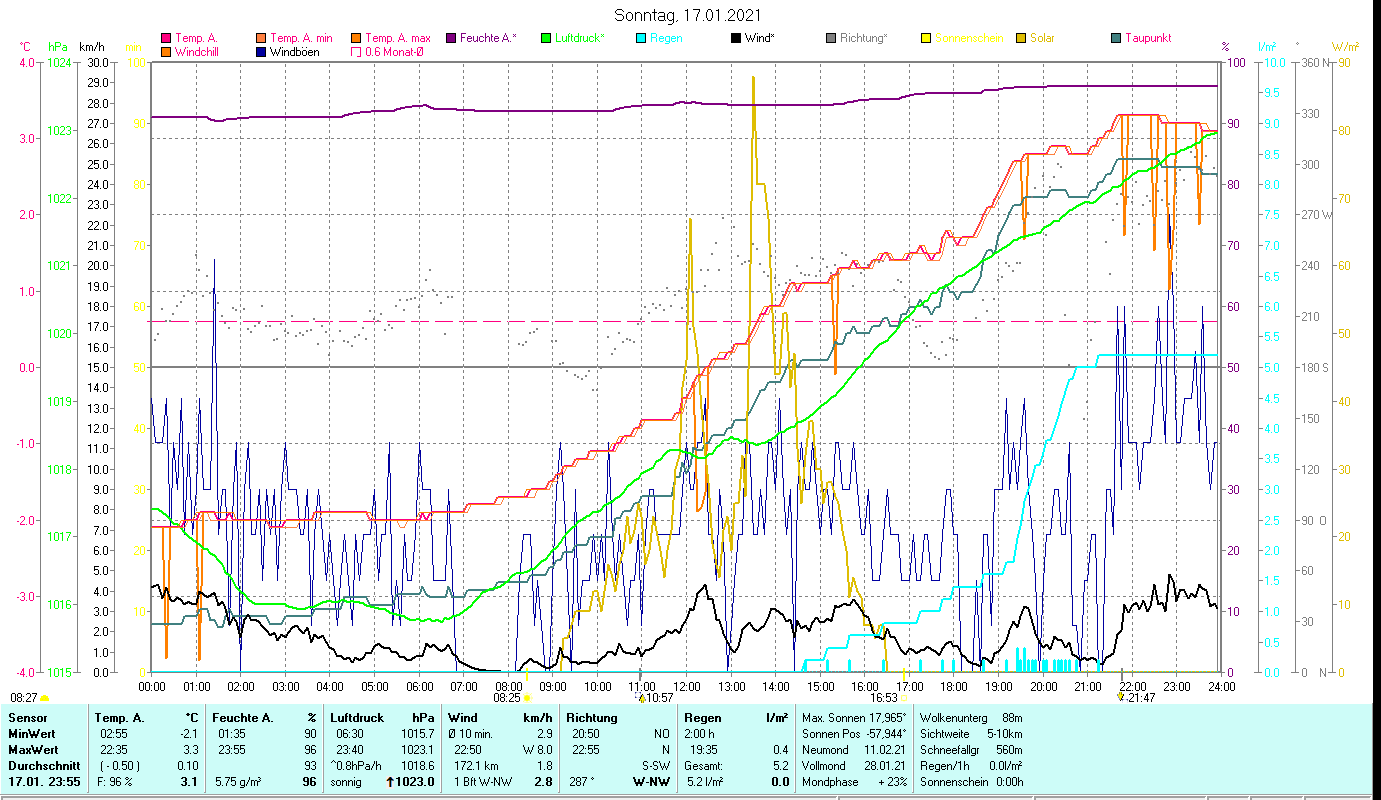Click the Feuchte A.* legend label
The width and height of the screenshot is (1381, 800).
click(x=489, y=38)
